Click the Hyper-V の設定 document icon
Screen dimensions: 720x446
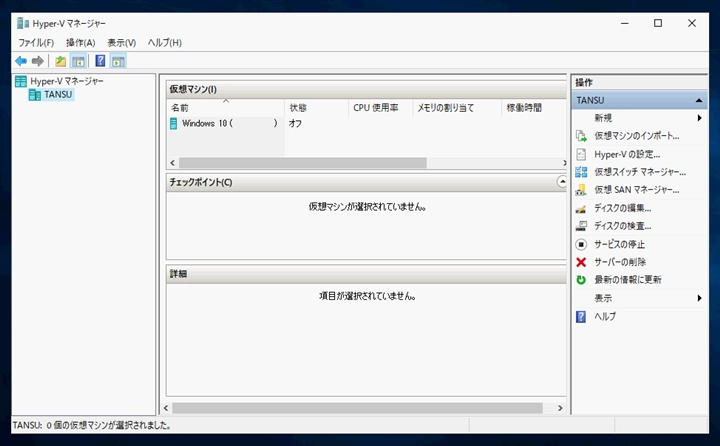[581, 154]
